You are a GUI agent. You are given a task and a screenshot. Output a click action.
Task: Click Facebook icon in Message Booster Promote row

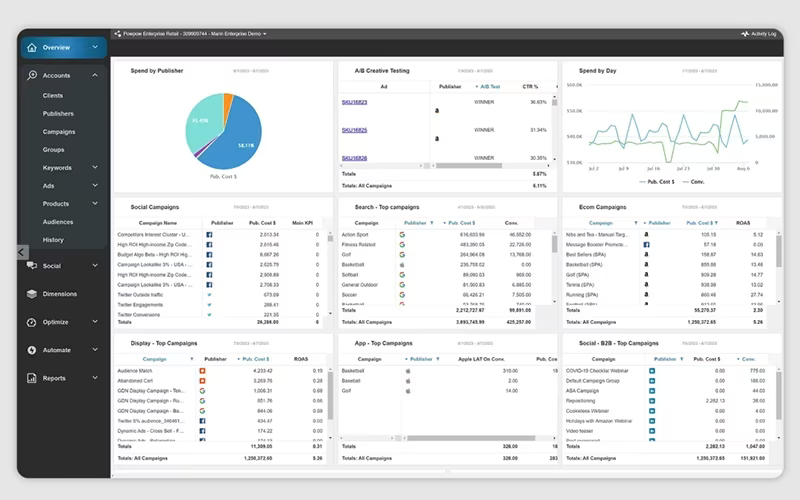(646, 245)
